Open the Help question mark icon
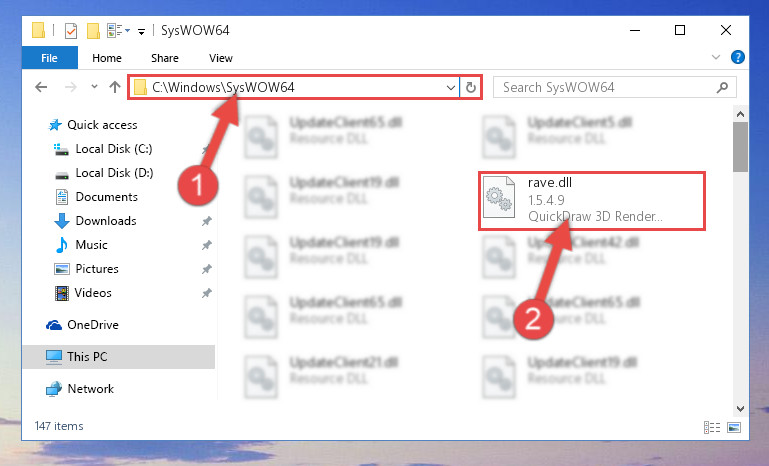Image resolution: width=769 pixels, height=466 pixels. click(738, 57)
